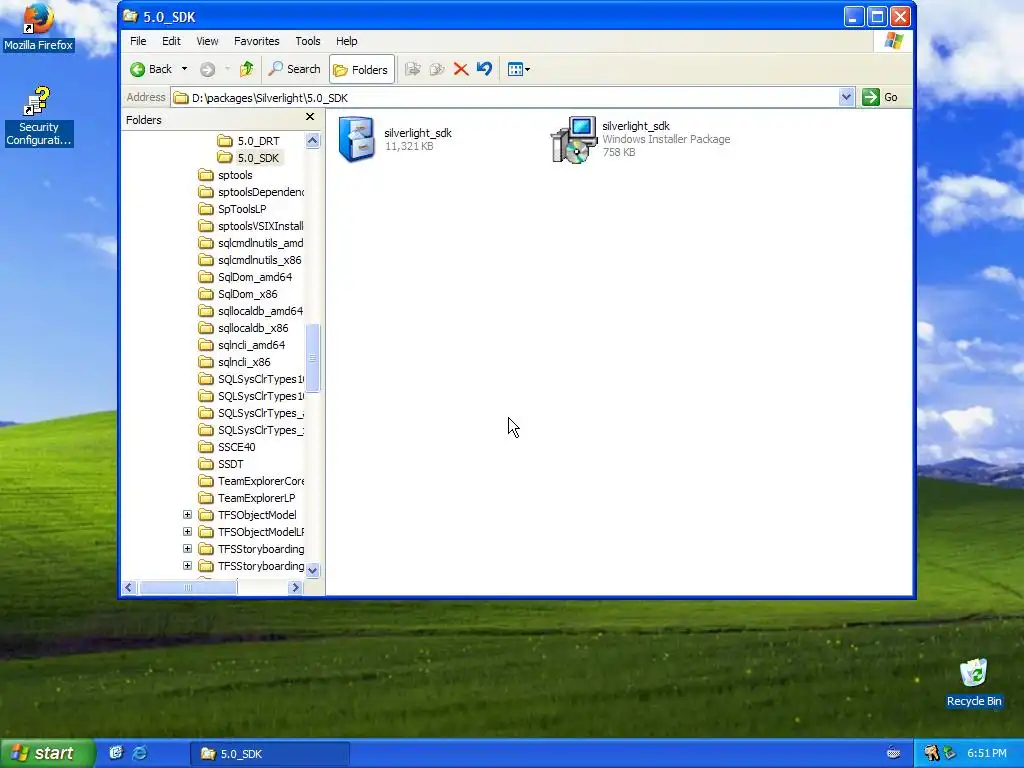Expand the TFSObjectModelLP folder node
The height and width of the screenshot is (768, 1024).
click(x=187, y=532)
